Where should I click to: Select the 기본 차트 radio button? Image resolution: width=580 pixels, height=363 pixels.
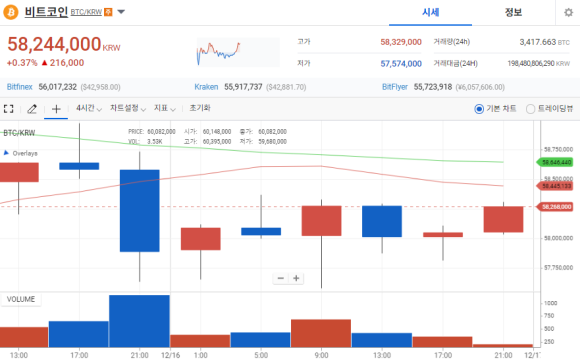tap(479, 109)
